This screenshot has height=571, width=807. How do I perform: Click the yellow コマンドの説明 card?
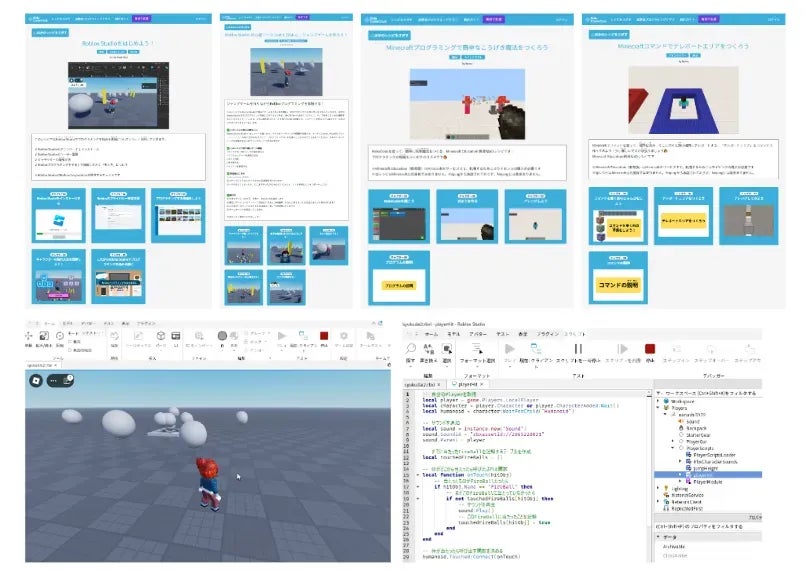pyautogui.click(x=618, y=285)
